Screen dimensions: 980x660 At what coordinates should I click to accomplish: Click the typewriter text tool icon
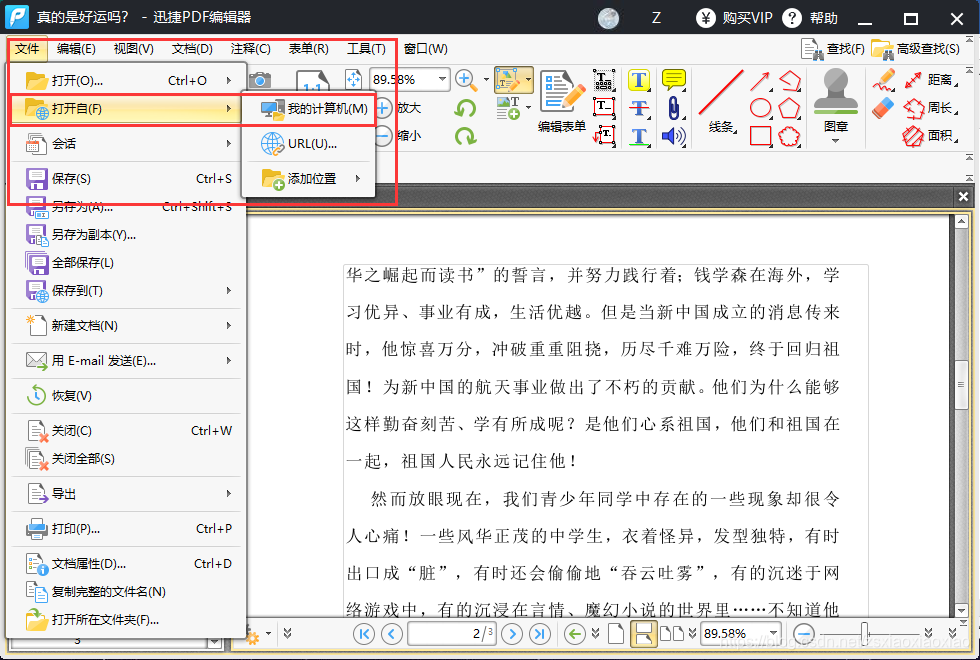coord(604,80)
